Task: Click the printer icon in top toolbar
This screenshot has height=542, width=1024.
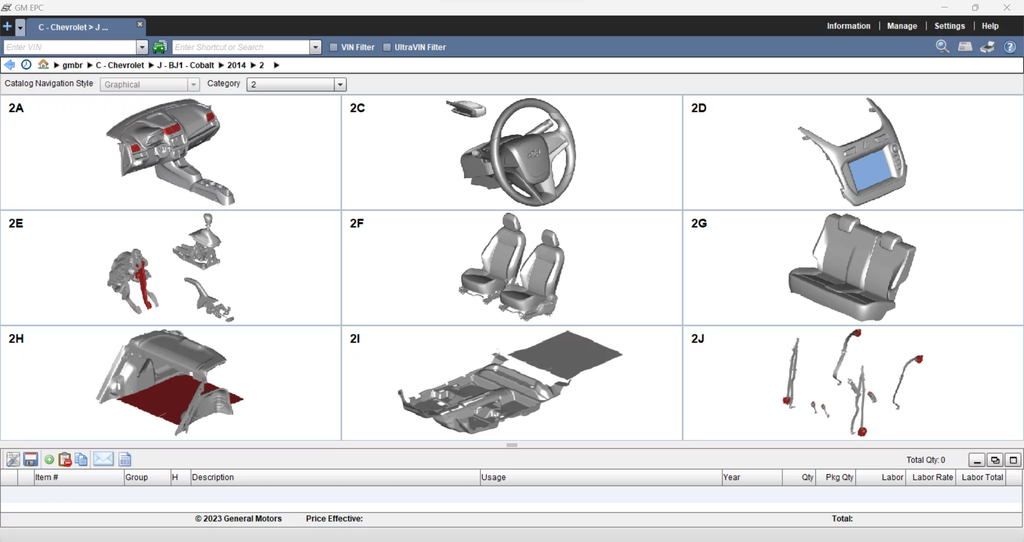Action: 987,47
